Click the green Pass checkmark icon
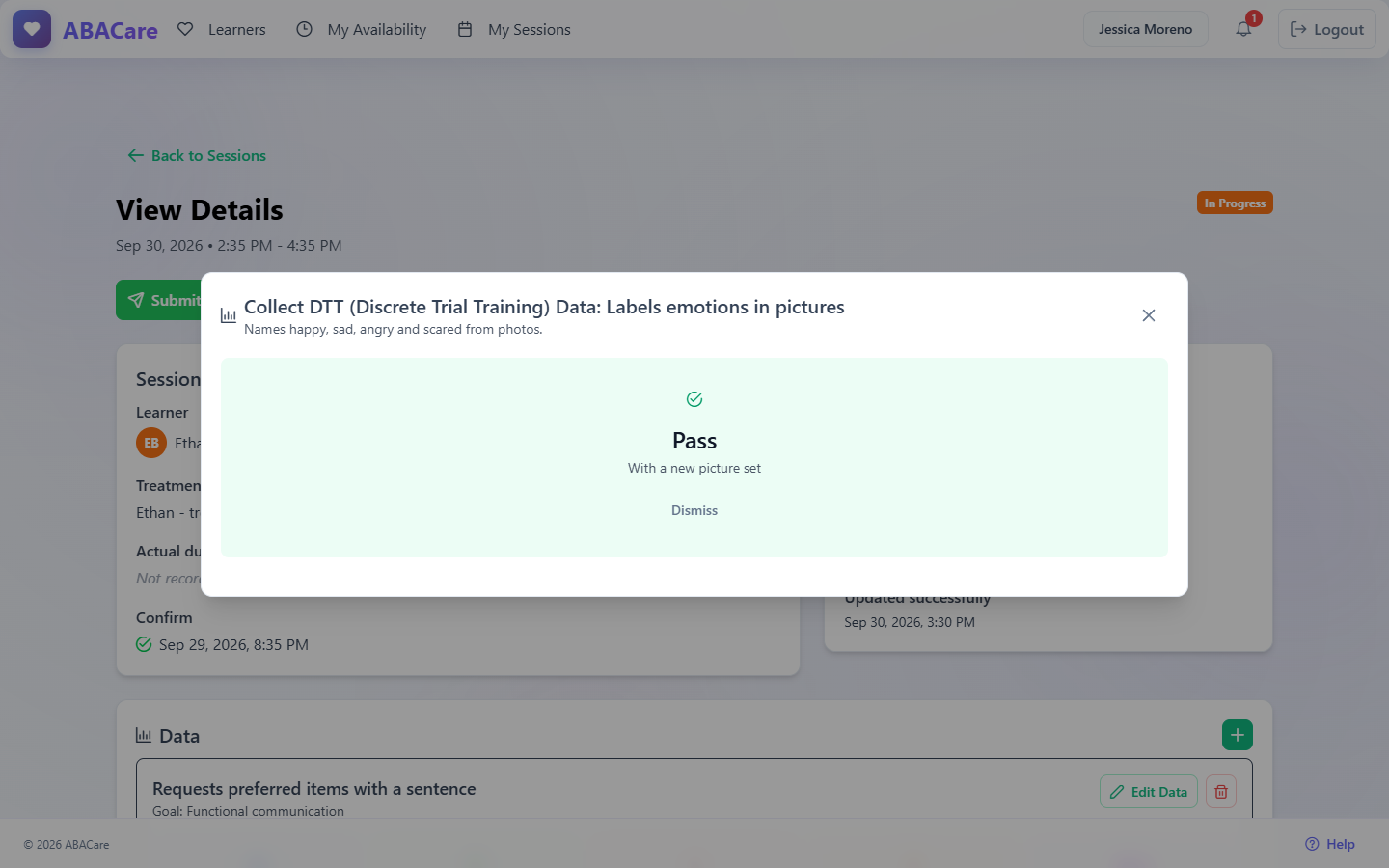 pos(694,399)
